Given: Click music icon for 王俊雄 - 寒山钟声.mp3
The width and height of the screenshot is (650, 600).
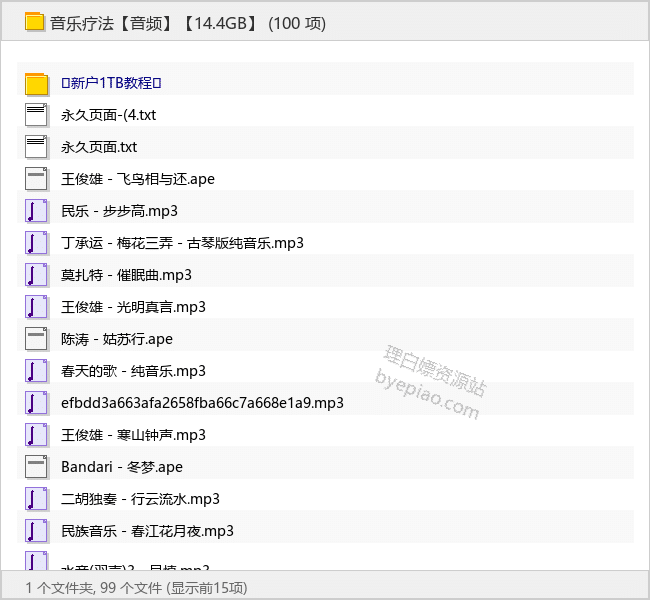Looking at the screenshot, I should coord(36,435).
